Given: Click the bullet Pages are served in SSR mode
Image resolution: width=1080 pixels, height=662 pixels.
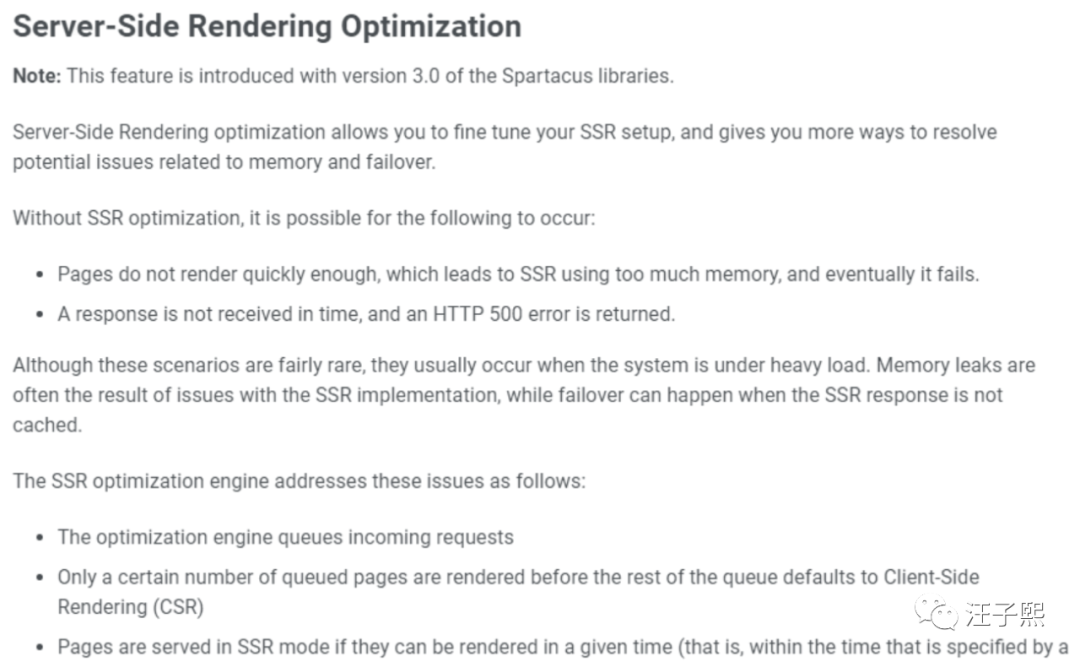Looking at the screenshot, I should 563,647.
